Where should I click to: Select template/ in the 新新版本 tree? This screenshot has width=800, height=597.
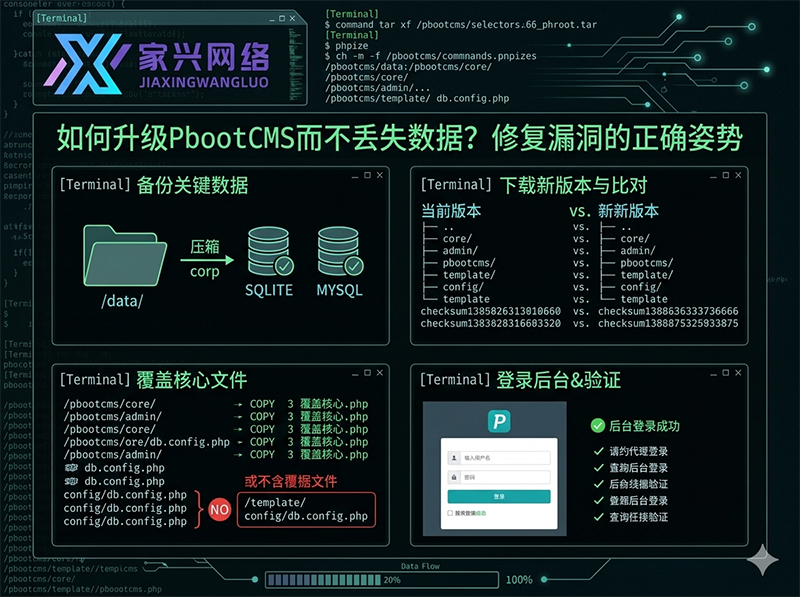pos(647,275)
